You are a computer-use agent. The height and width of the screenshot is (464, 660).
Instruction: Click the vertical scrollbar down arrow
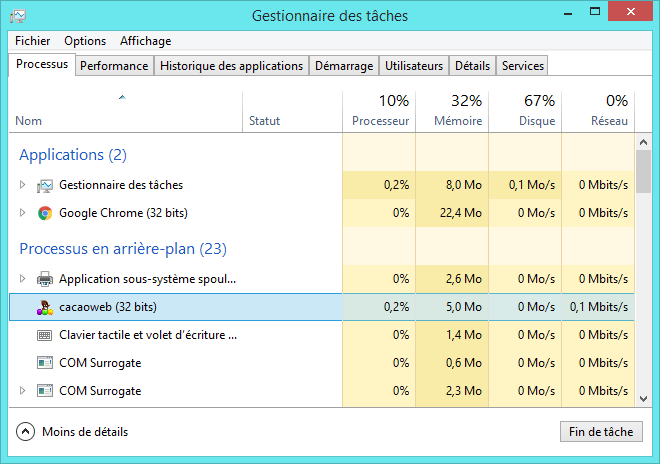pyautogui.click(x=643, y=398)
